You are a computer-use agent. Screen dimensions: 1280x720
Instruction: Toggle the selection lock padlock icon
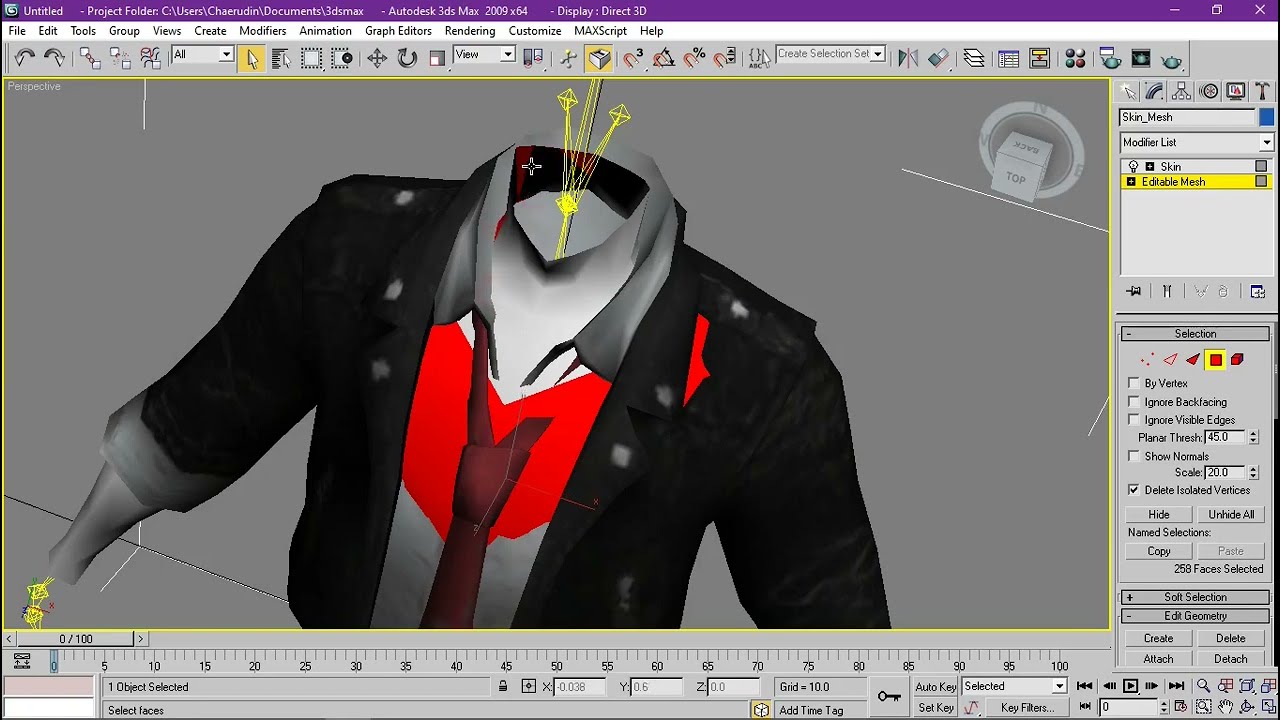[x=503, y=687]
